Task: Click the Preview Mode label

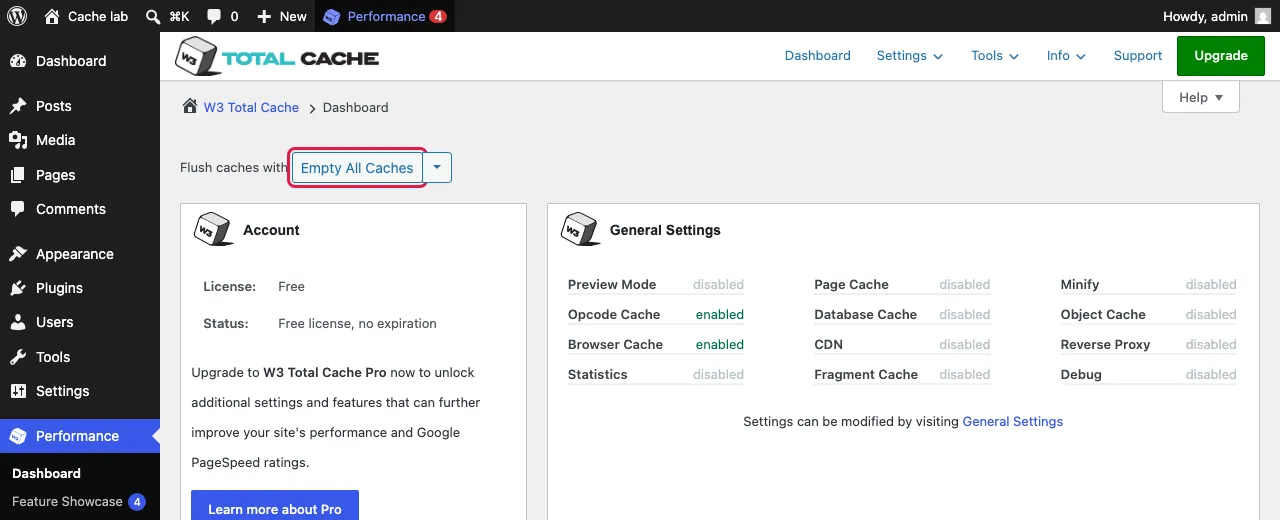Action: [x=612, y=284]
